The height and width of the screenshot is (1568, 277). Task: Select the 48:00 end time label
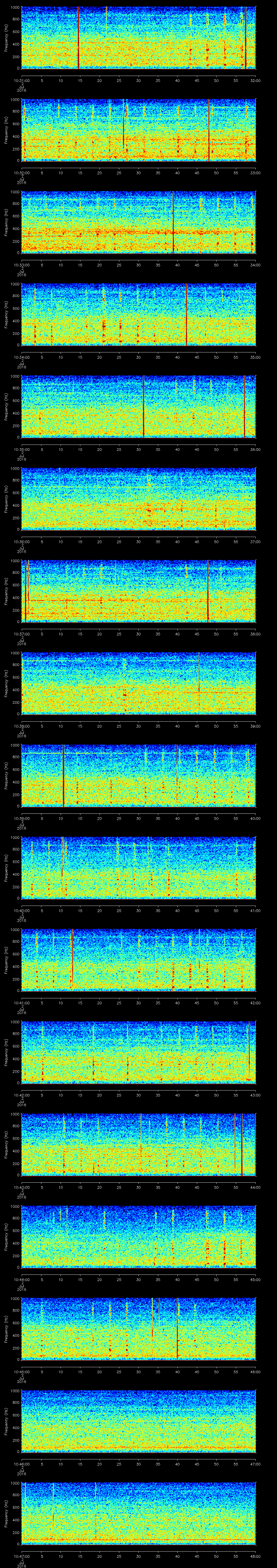coord(256,1555)
